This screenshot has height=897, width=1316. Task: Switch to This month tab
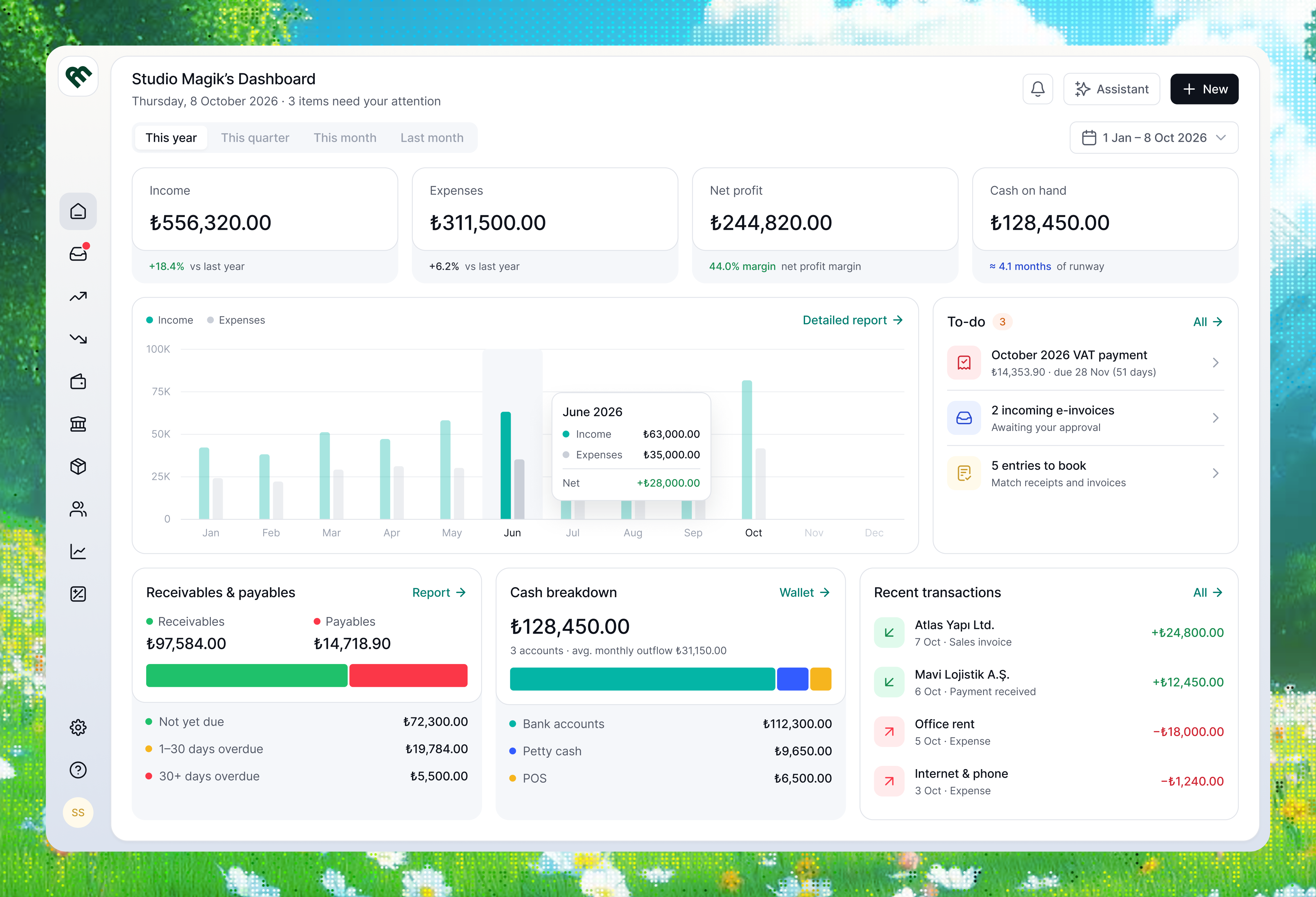click(x=345, y=138)
